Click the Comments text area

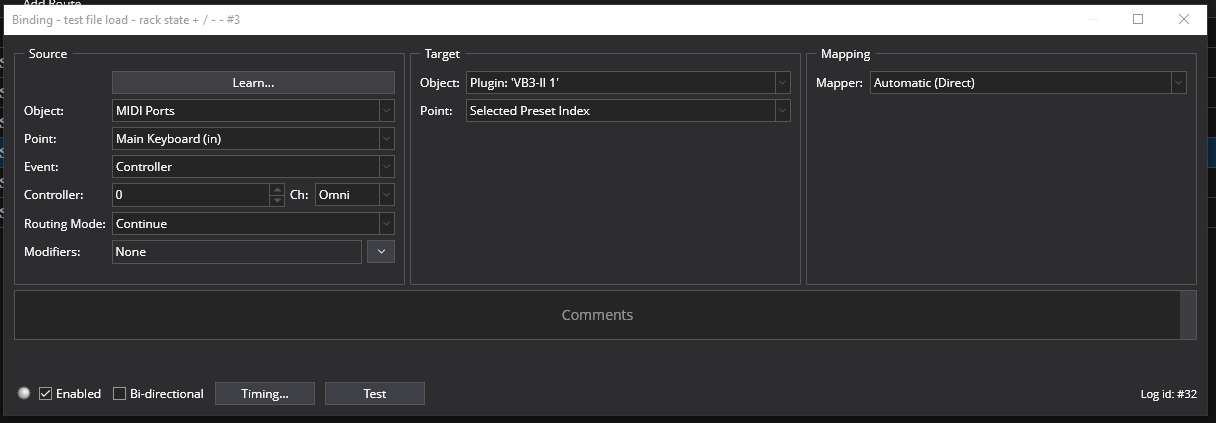coord(597,315)
